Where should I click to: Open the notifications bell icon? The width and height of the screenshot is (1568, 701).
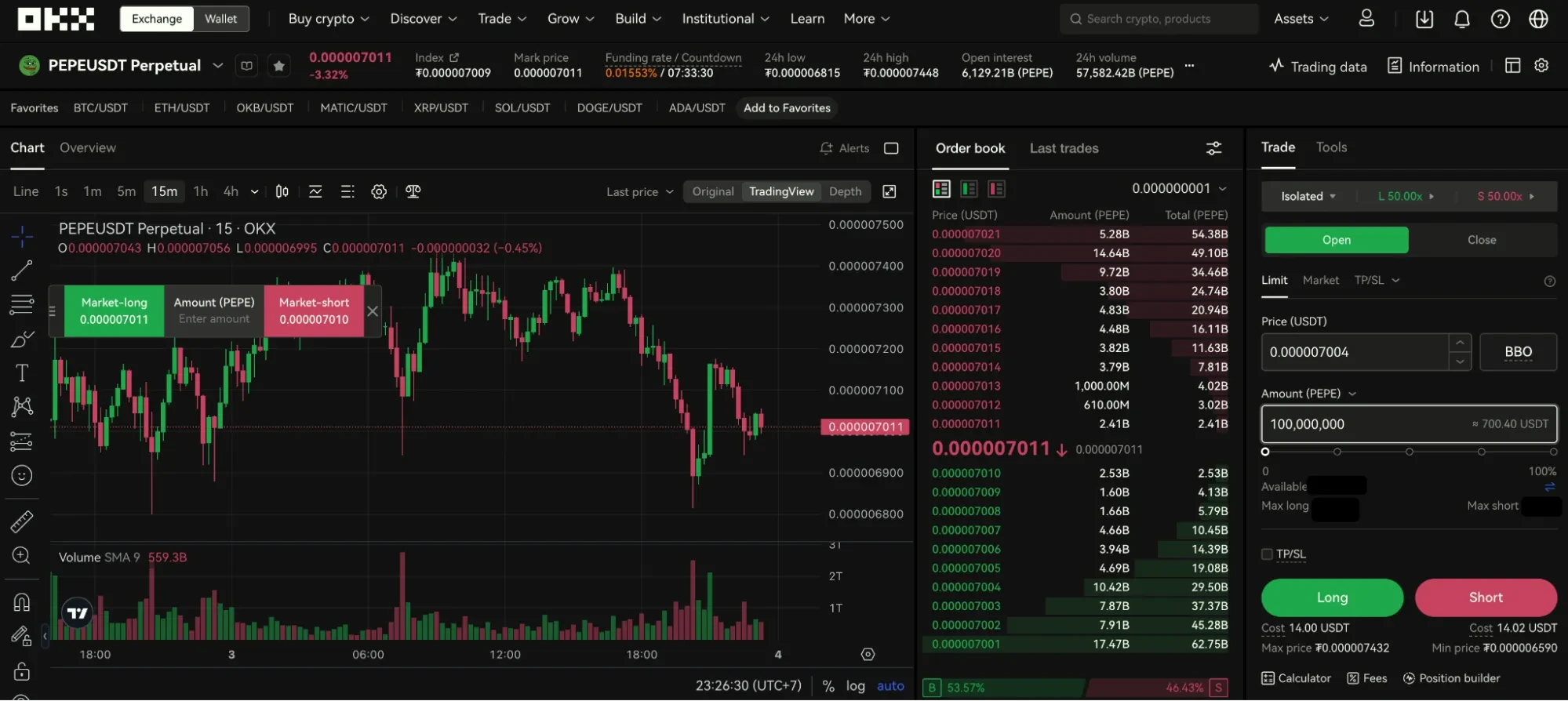(1461, 19)
